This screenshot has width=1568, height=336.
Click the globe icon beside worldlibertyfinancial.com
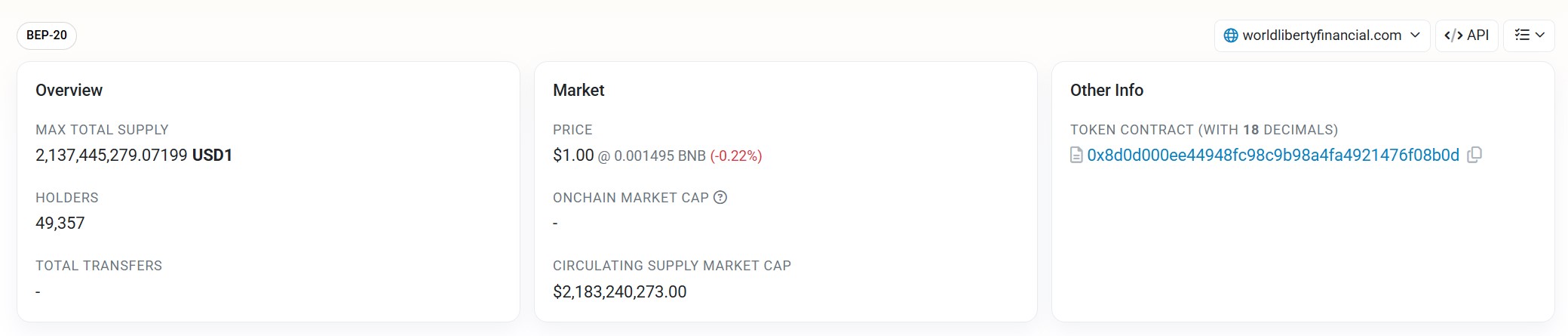coord(1231,35)
